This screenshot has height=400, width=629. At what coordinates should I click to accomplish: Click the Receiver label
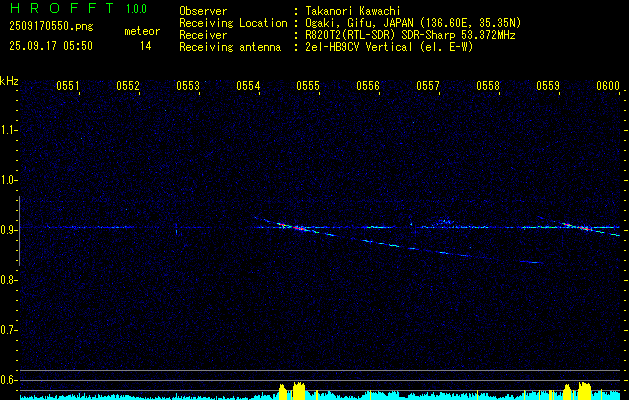coord(203,35)
